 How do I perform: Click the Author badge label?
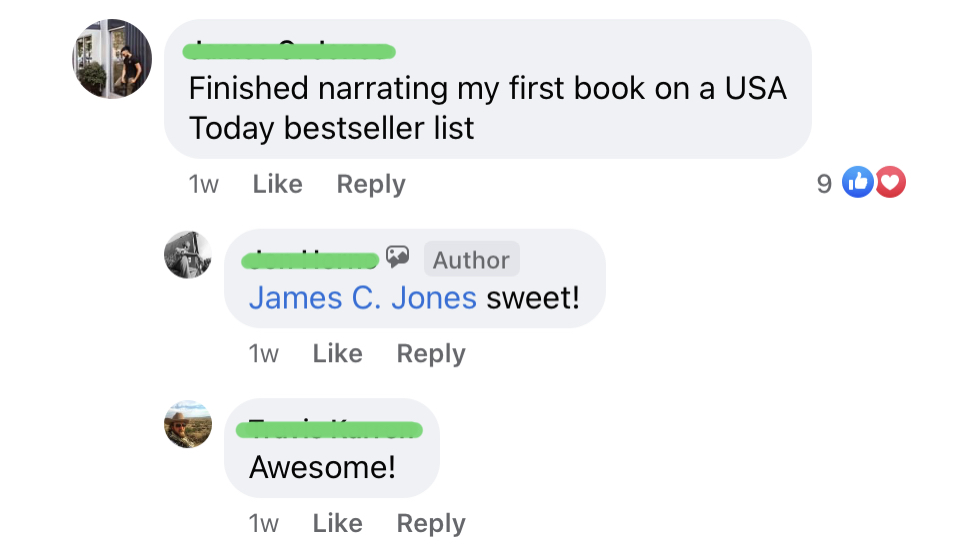(x=471, y=260)
